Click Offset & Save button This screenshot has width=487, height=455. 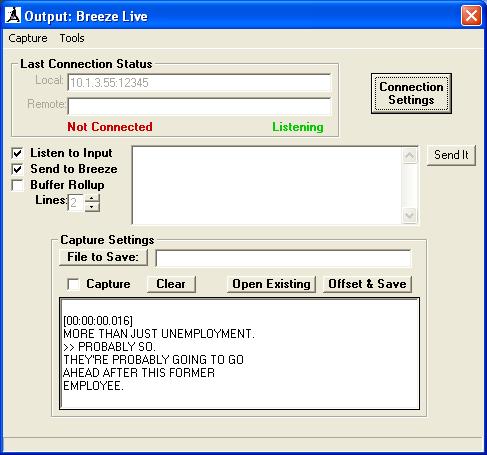click(x=367, y=284)
